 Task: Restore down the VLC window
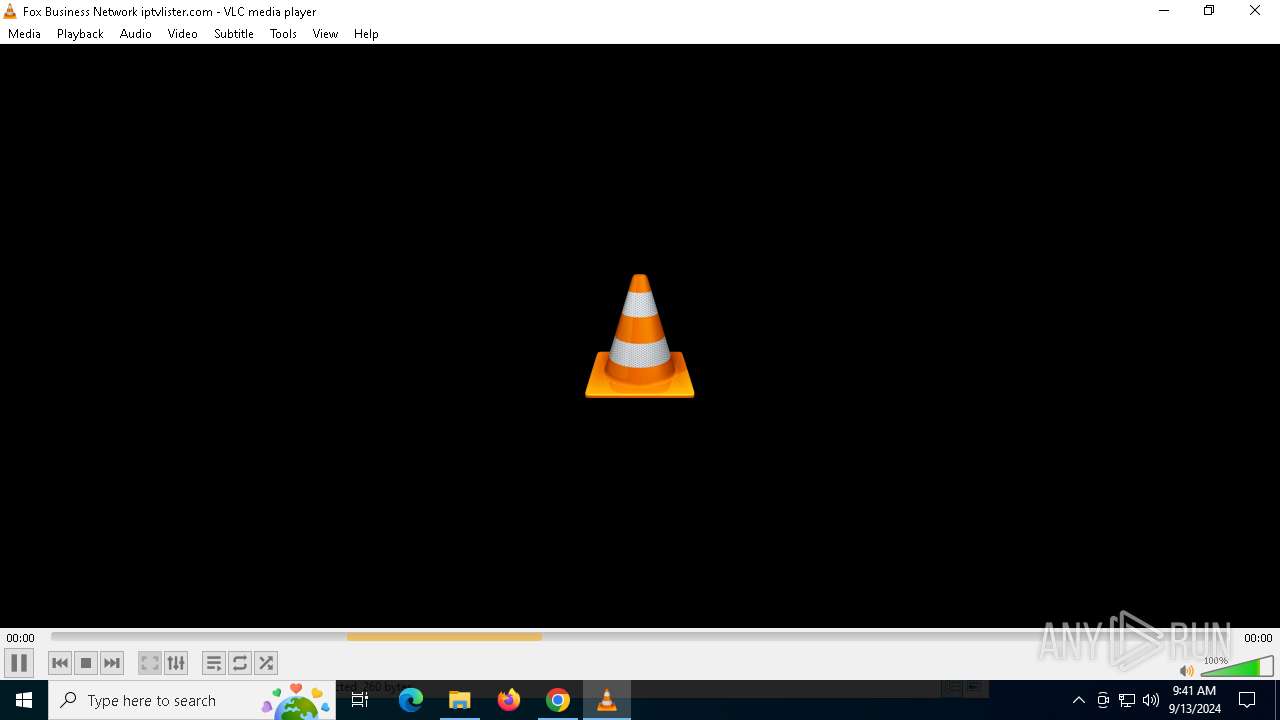[1209, 11]
